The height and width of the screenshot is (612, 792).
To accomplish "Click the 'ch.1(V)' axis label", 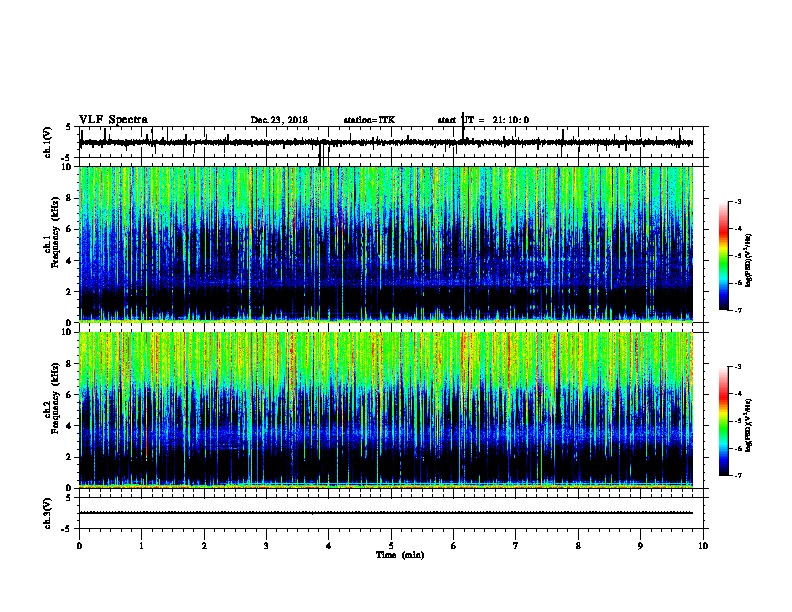I will [48, 142].
